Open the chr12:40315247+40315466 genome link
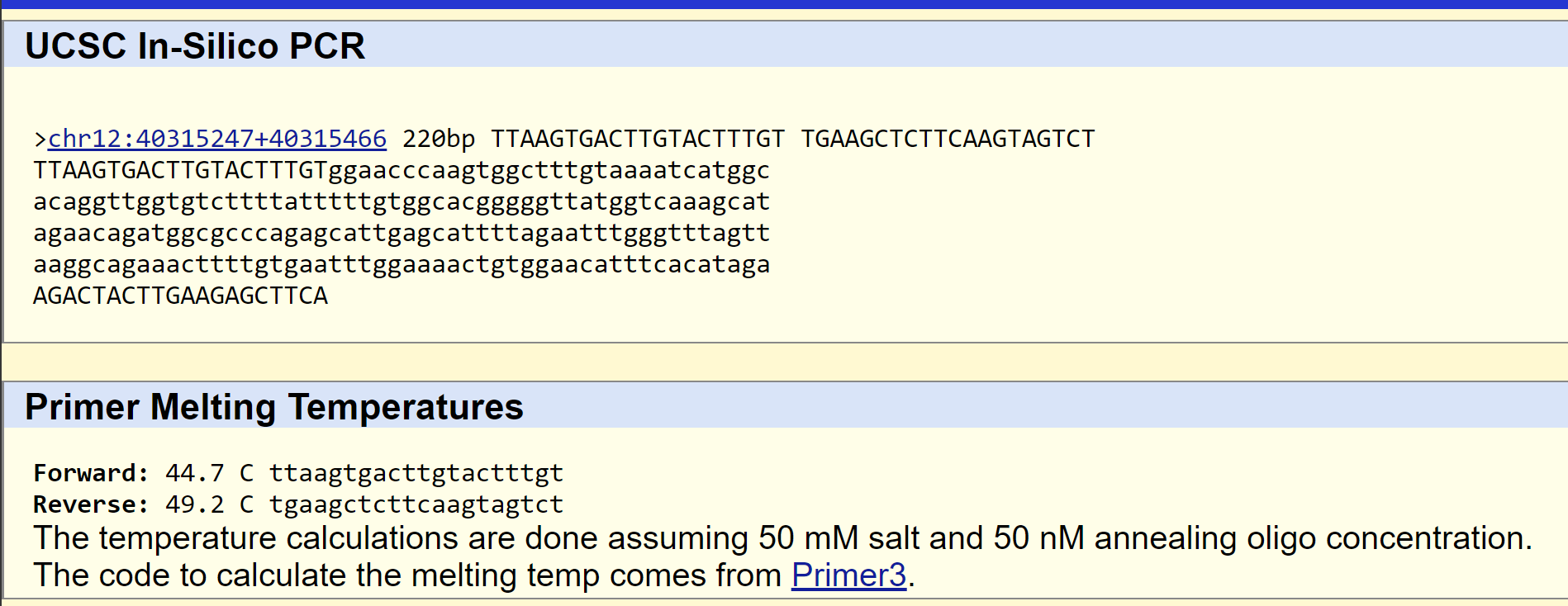The image size is (1568, 606). click(x=217, y=139)
